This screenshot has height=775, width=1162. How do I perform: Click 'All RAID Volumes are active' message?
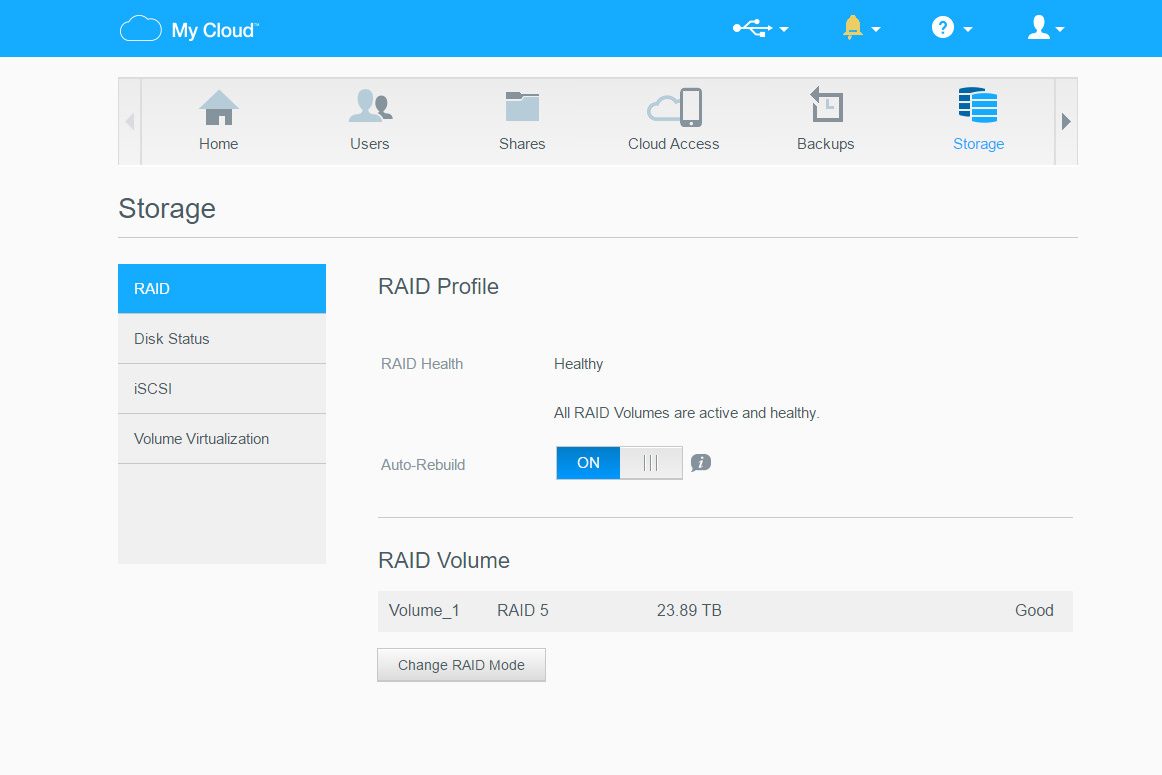(x=686, y=413)
